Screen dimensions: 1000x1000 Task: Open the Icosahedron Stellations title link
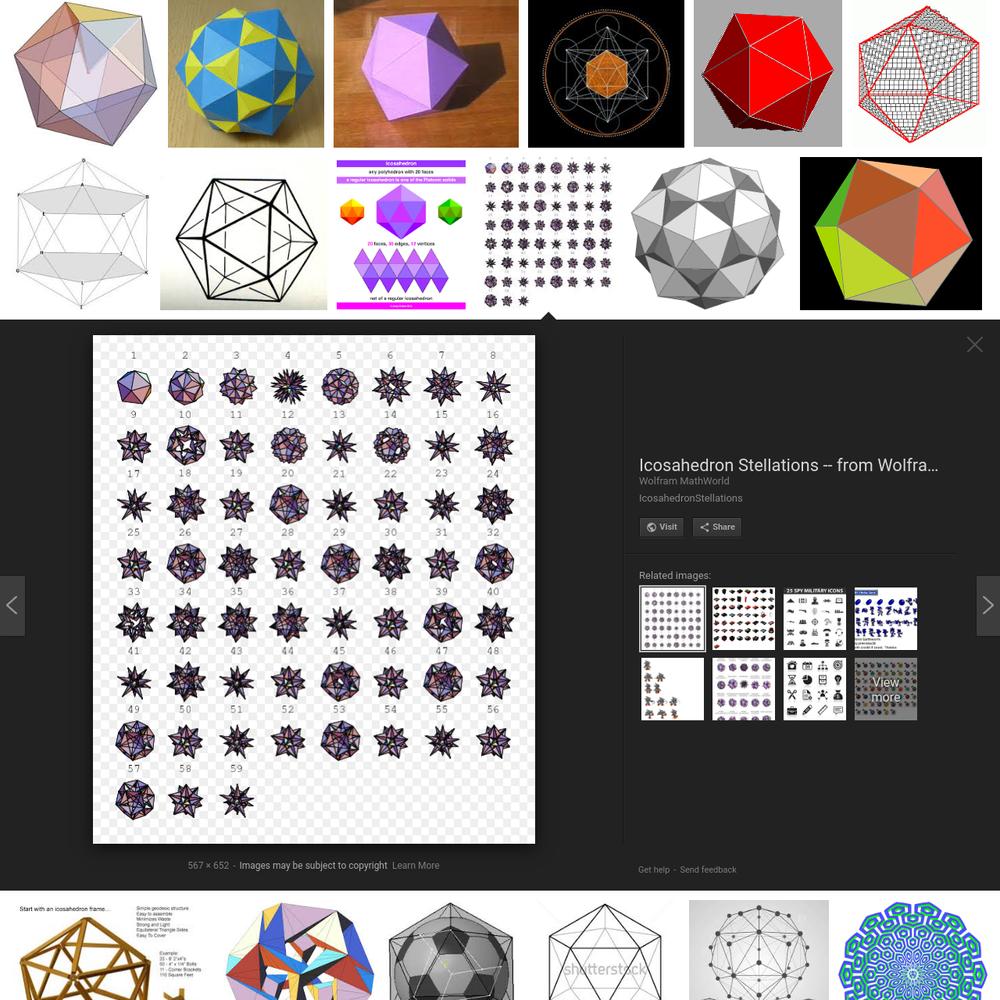788,465
